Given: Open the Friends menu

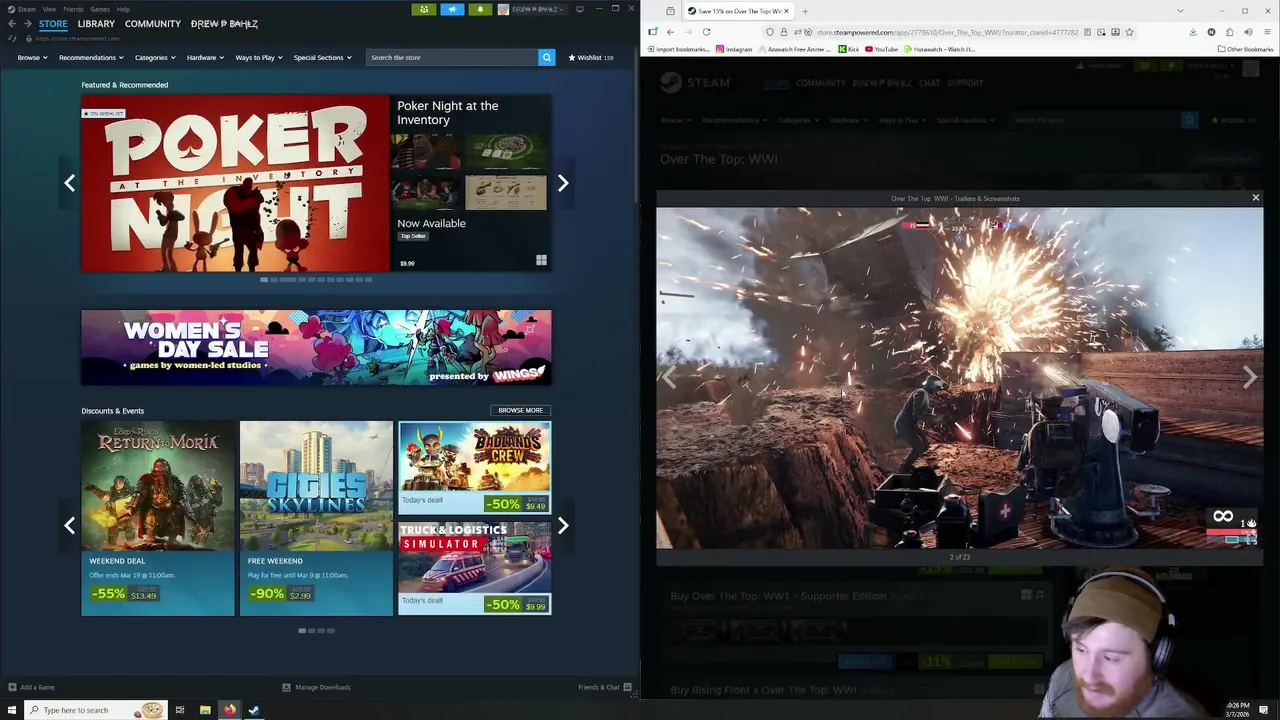Looking at the screenshot, I should [73, 9].
